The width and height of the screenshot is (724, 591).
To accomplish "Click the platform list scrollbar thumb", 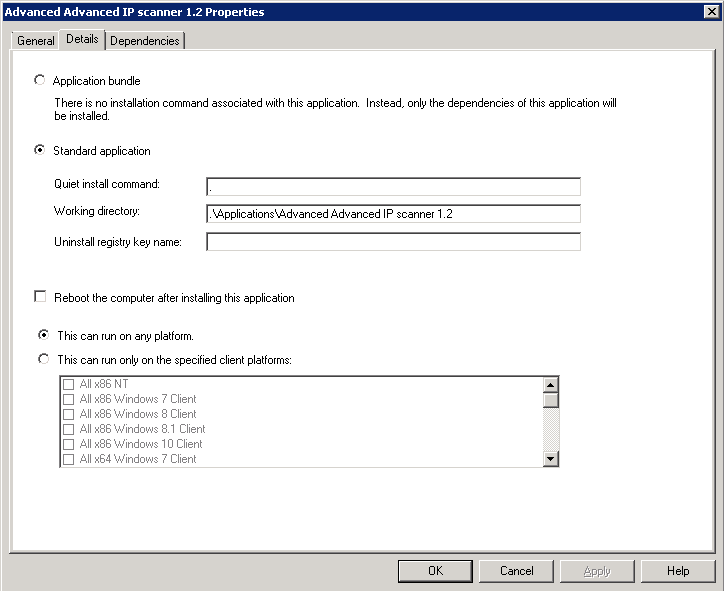I will [550, 400].
